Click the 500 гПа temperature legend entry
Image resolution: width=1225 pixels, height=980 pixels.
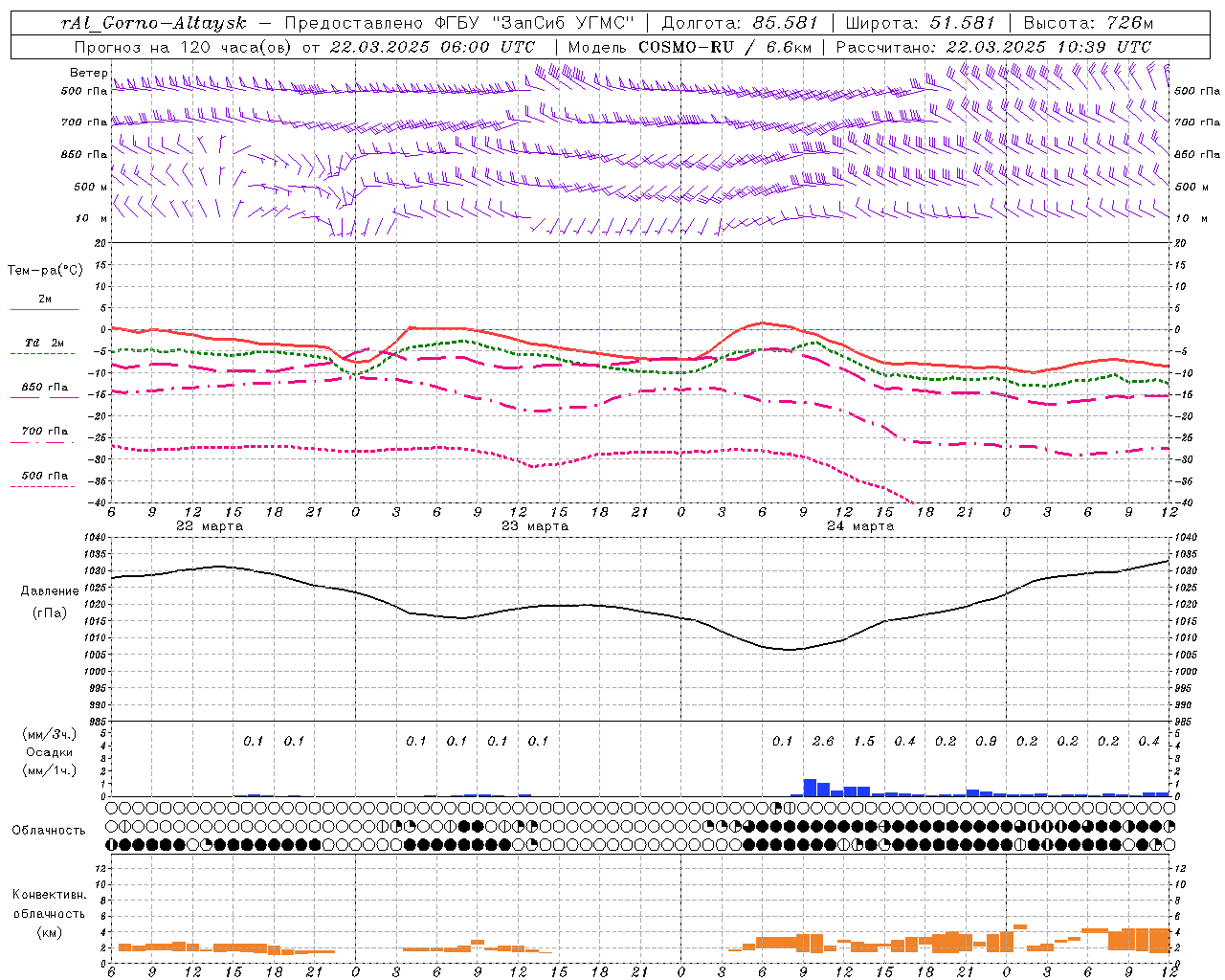[45, 475]
